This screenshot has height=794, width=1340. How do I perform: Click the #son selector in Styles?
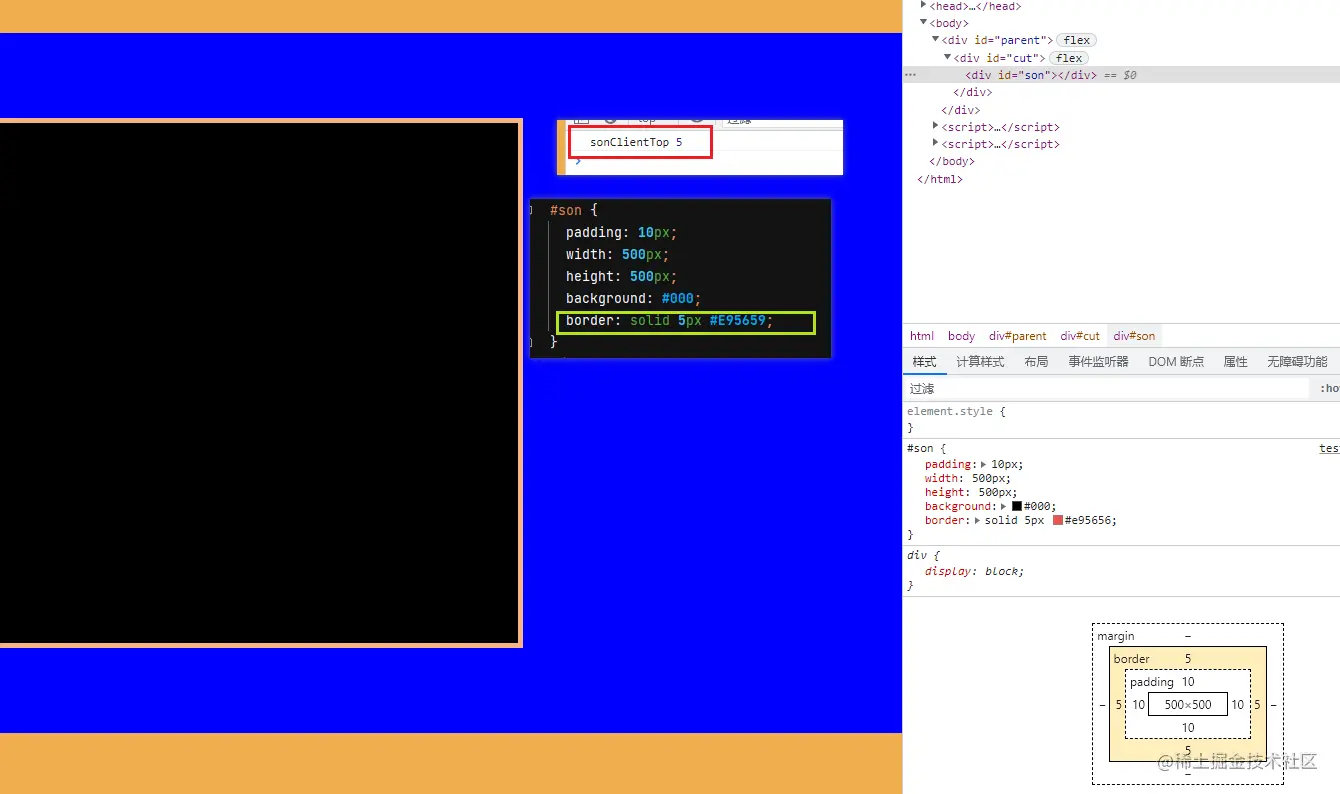(x=922, y=449)
